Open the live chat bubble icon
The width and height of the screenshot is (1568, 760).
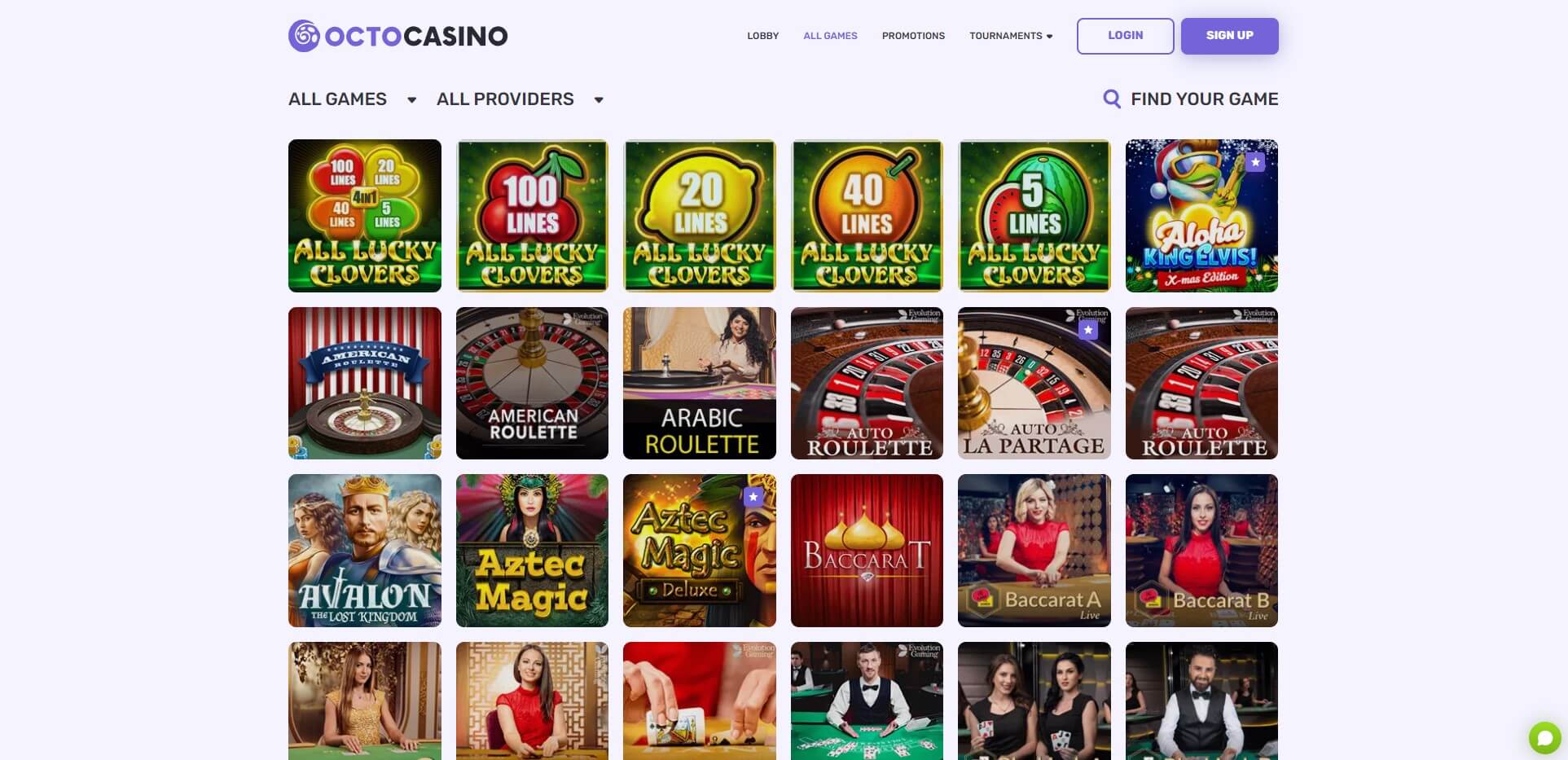coord(1544,738)
